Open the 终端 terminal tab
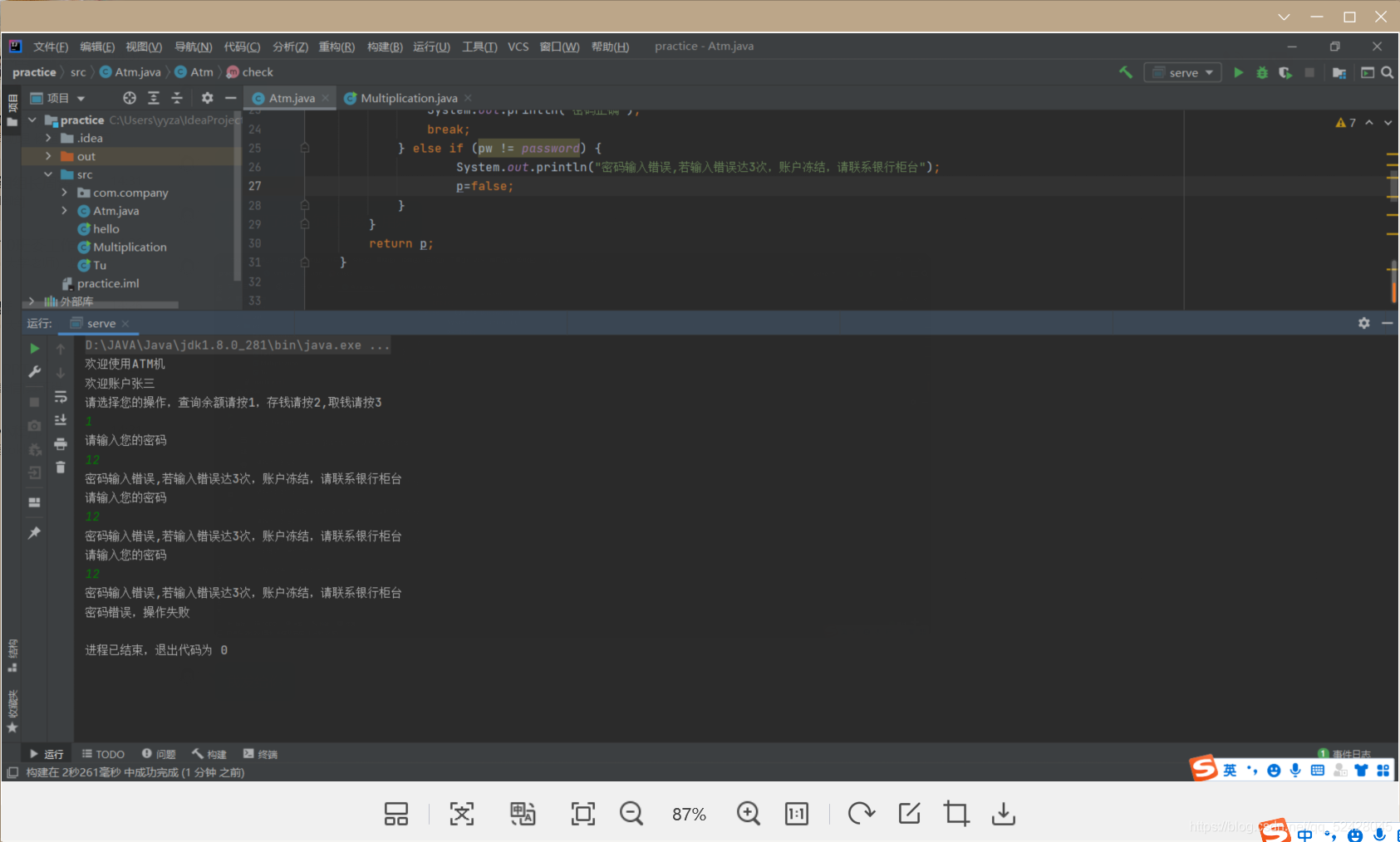 coord(260,754)
